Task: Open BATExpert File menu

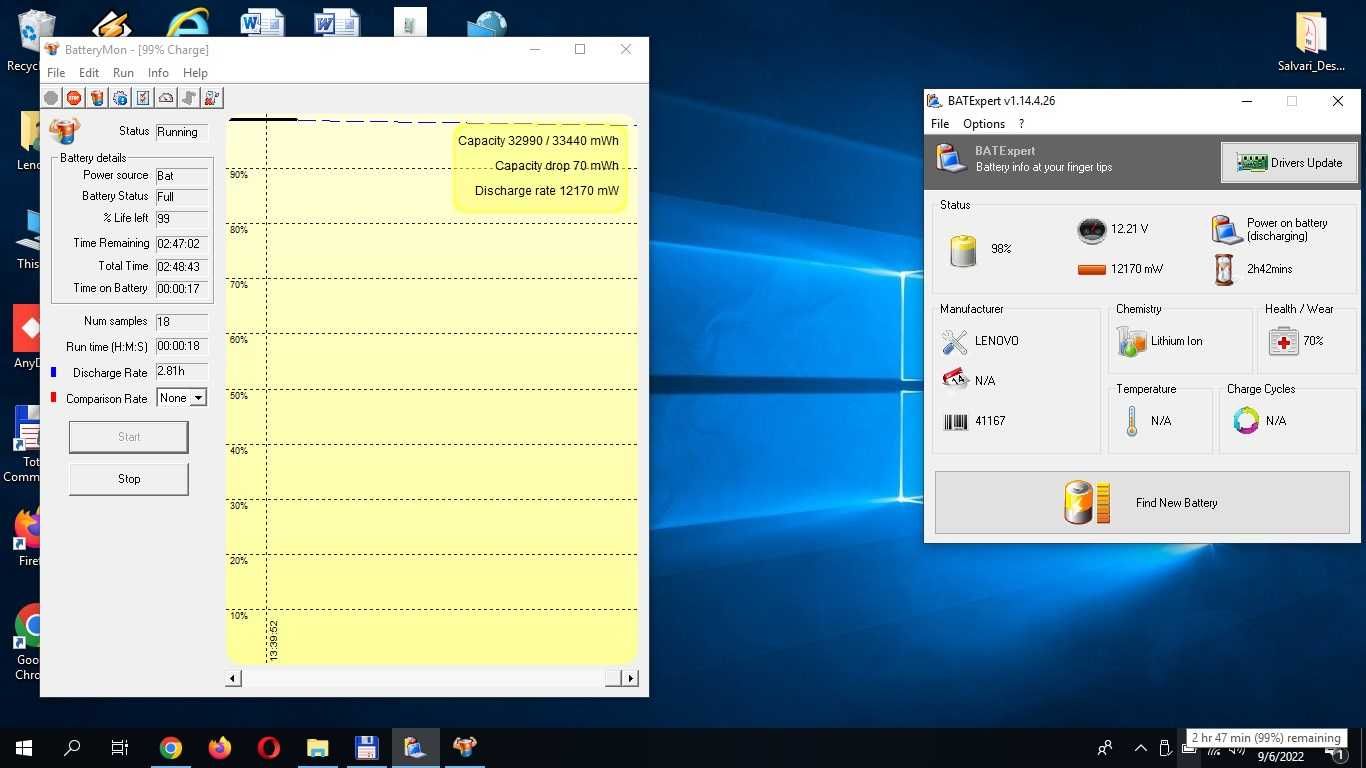Action: point(940,124)
